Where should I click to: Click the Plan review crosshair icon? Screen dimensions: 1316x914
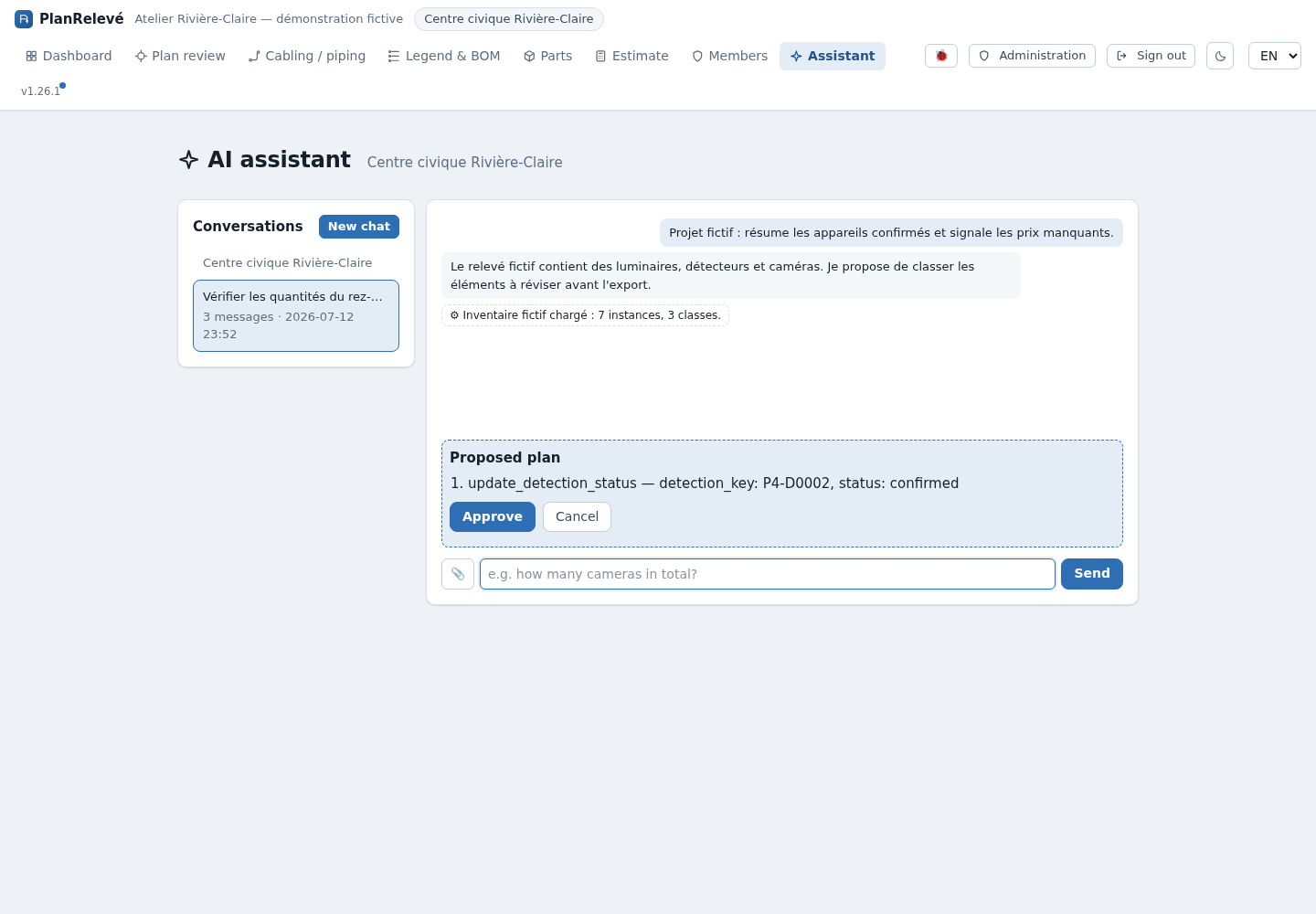(141, 57)
